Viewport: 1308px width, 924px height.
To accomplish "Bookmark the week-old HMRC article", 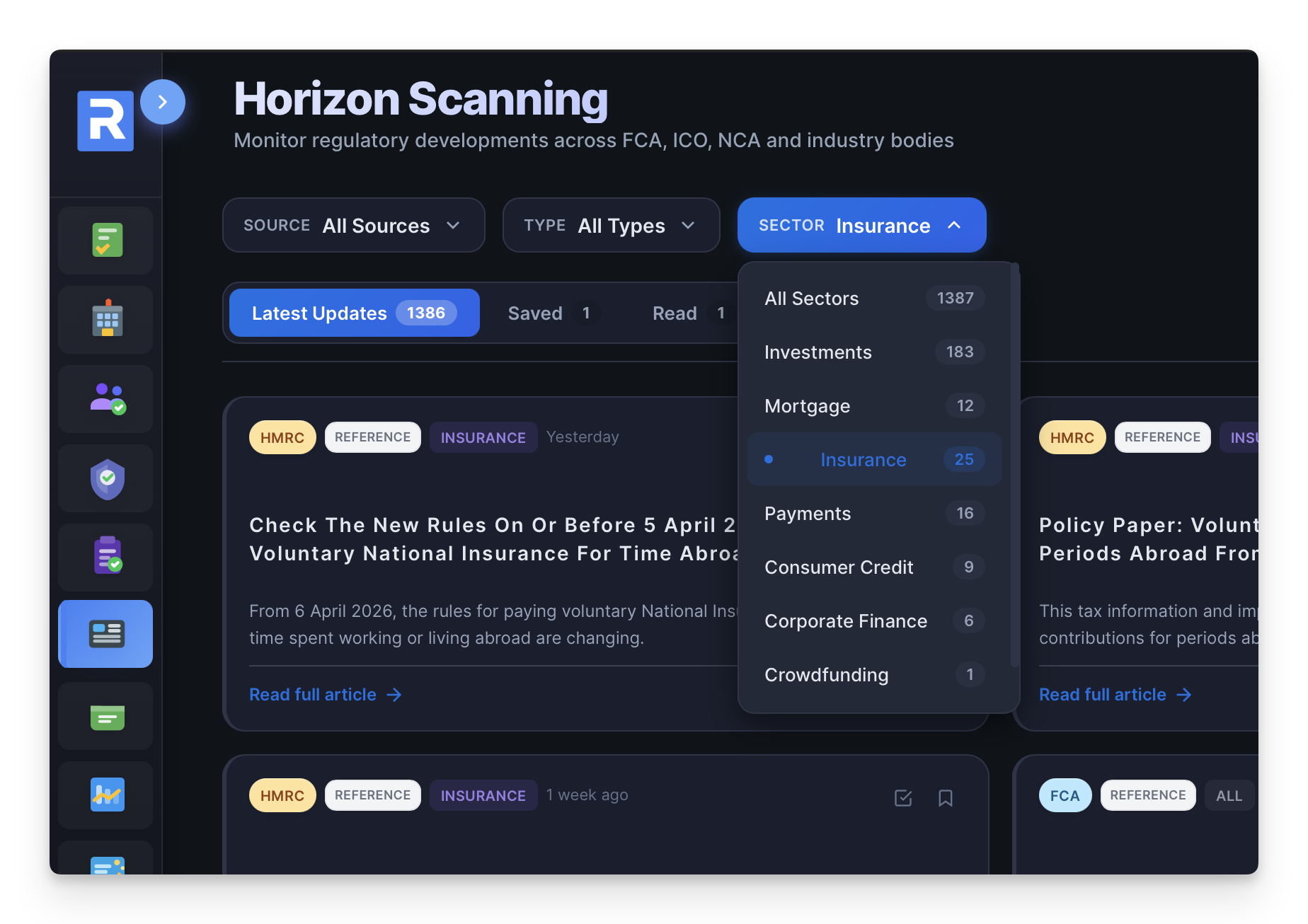I will [x=946, y=798].
